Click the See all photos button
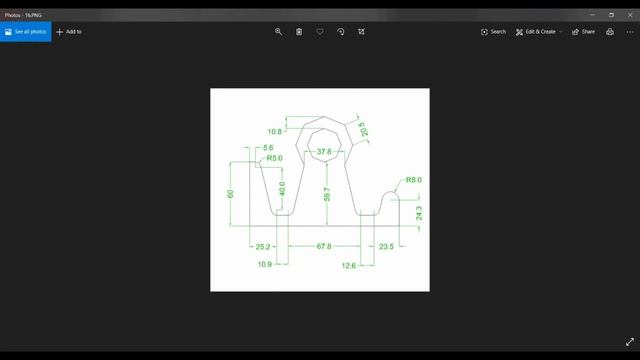 tap(26, 31)
